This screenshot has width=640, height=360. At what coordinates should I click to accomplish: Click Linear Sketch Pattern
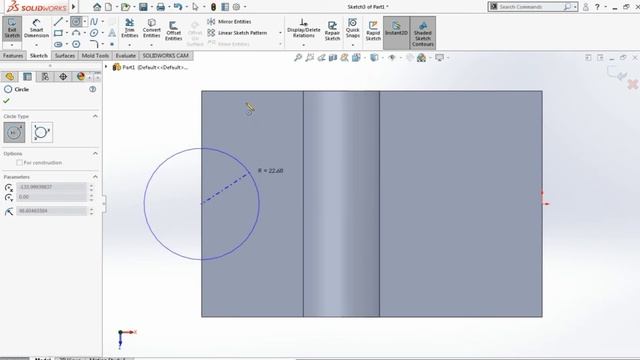pos(237,33)
